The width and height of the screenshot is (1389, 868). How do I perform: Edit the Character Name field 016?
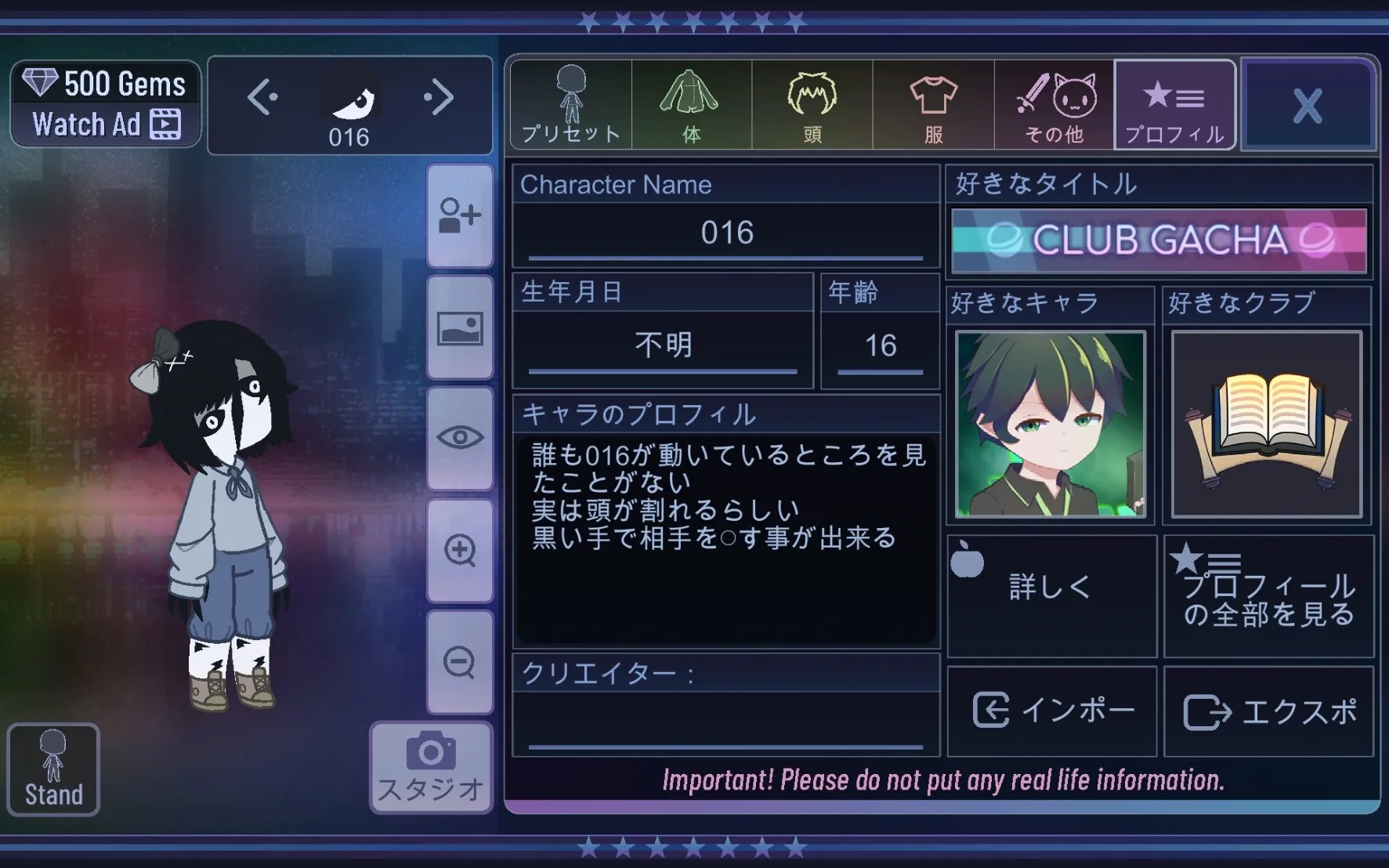click(726, 233)
